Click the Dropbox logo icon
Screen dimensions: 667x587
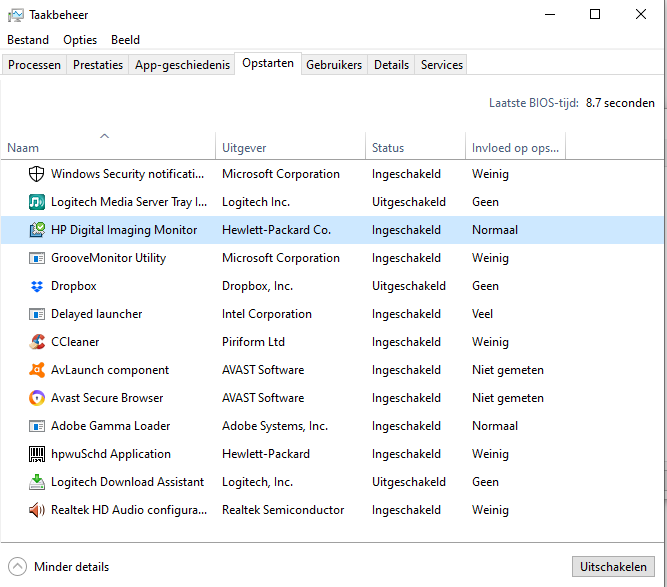[37, 286]
